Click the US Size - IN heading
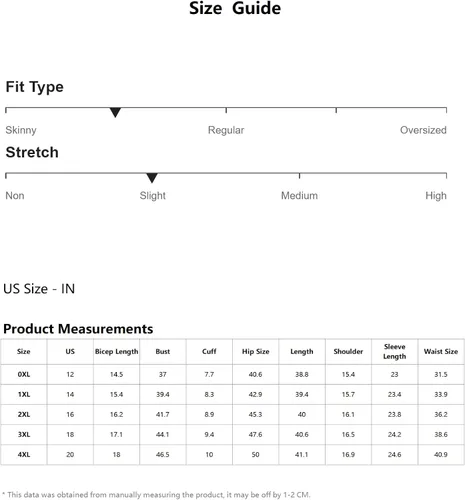Image resolution: width=465 pixels, height=500 pixels. click(39, 289)
